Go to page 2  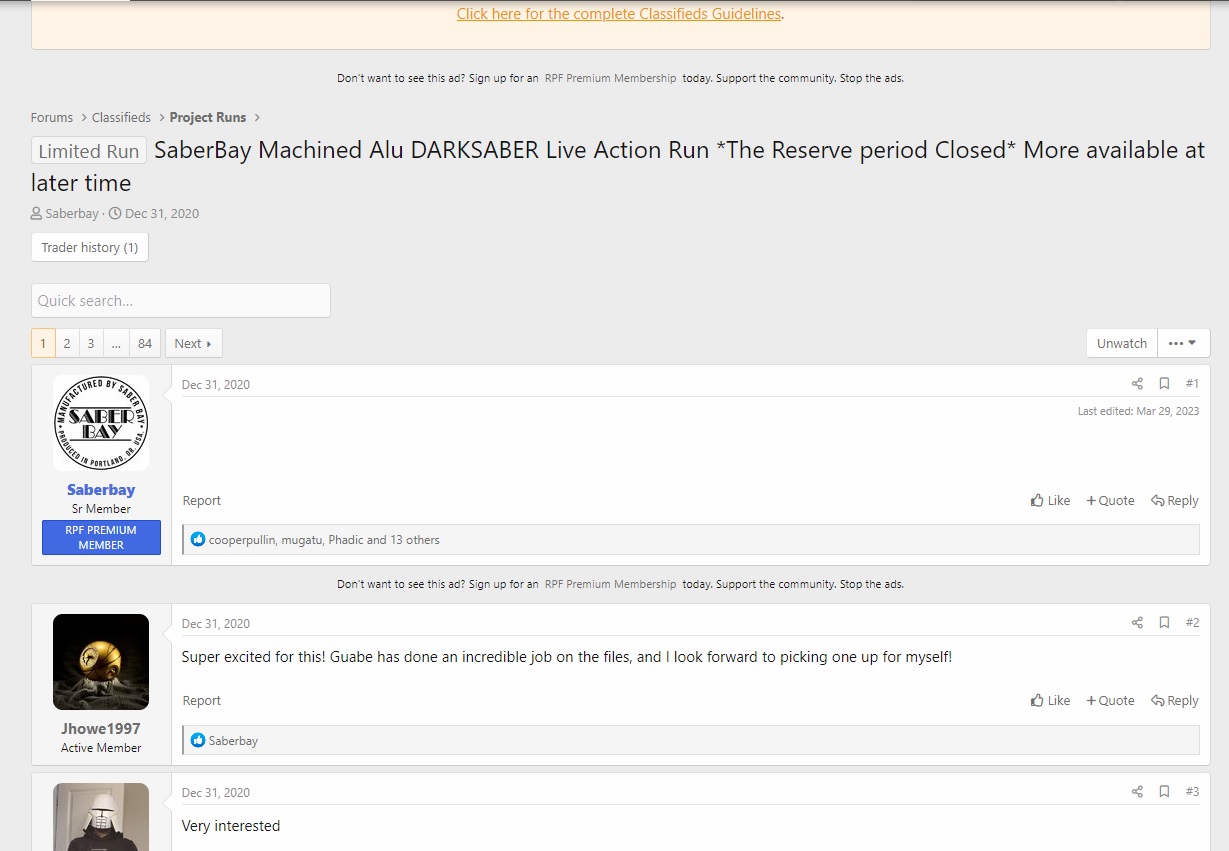point(67,343)
